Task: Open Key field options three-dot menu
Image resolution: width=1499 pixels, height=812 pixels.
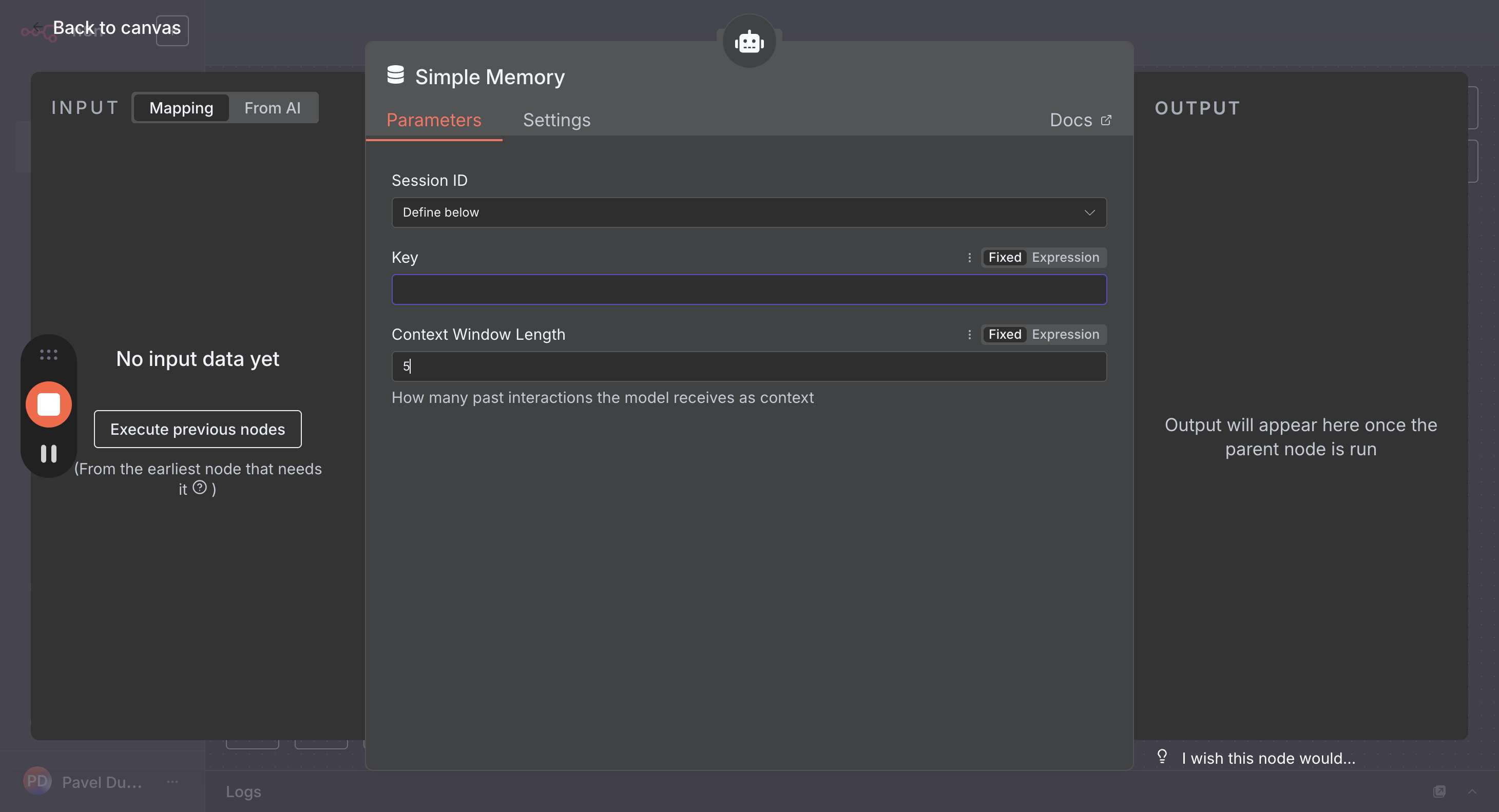Action: point(969,257)
